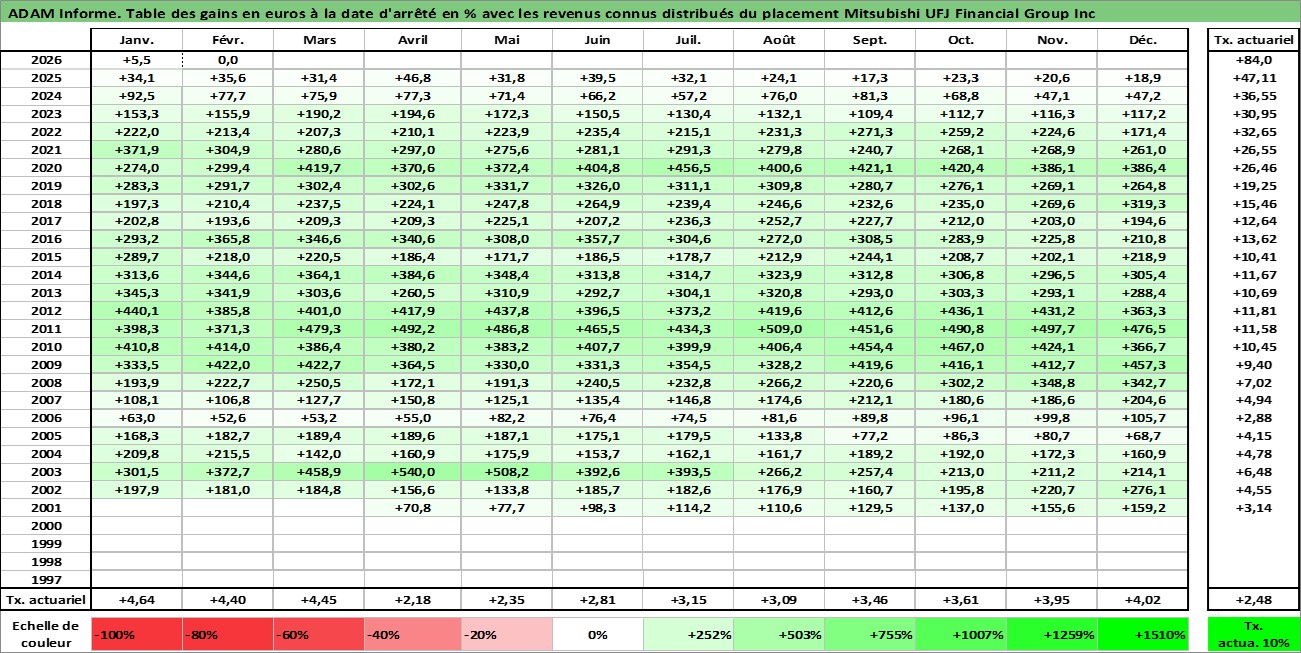The image size is (1301, 653).
Task: Click the Nov. column header
Action: [1051, 40]
